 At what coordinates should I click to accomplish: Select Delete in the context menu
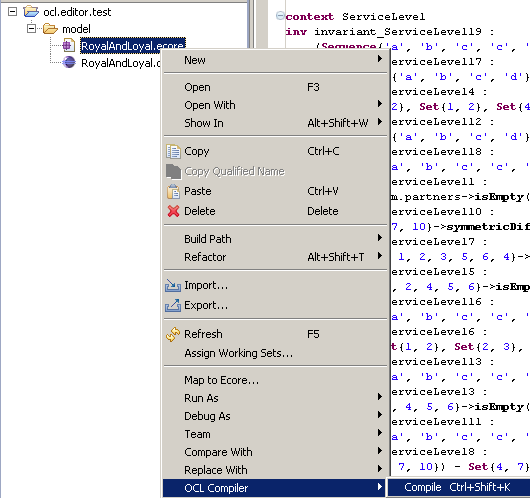point(275,211)
